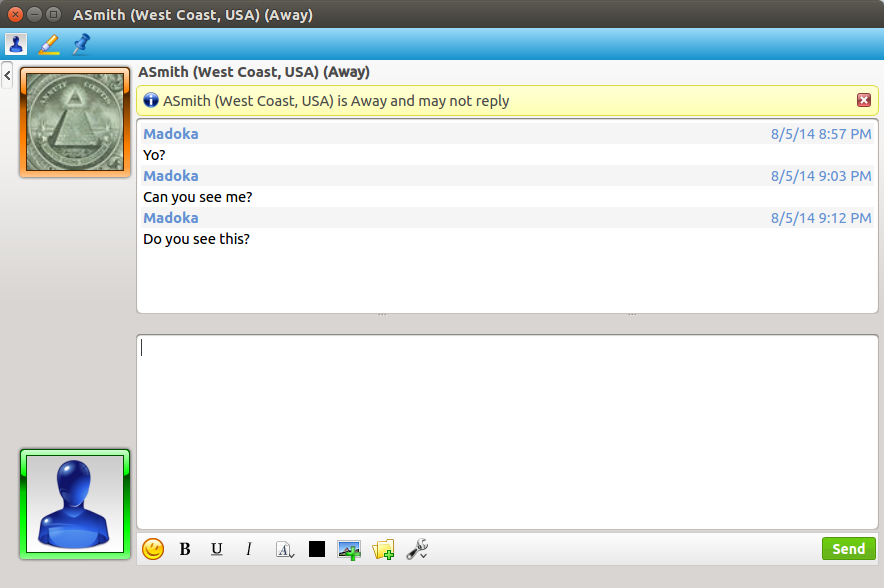Click the contact info icon in top toolbar
The height and width of the screenshot is (588, 884).
[16, 43]
